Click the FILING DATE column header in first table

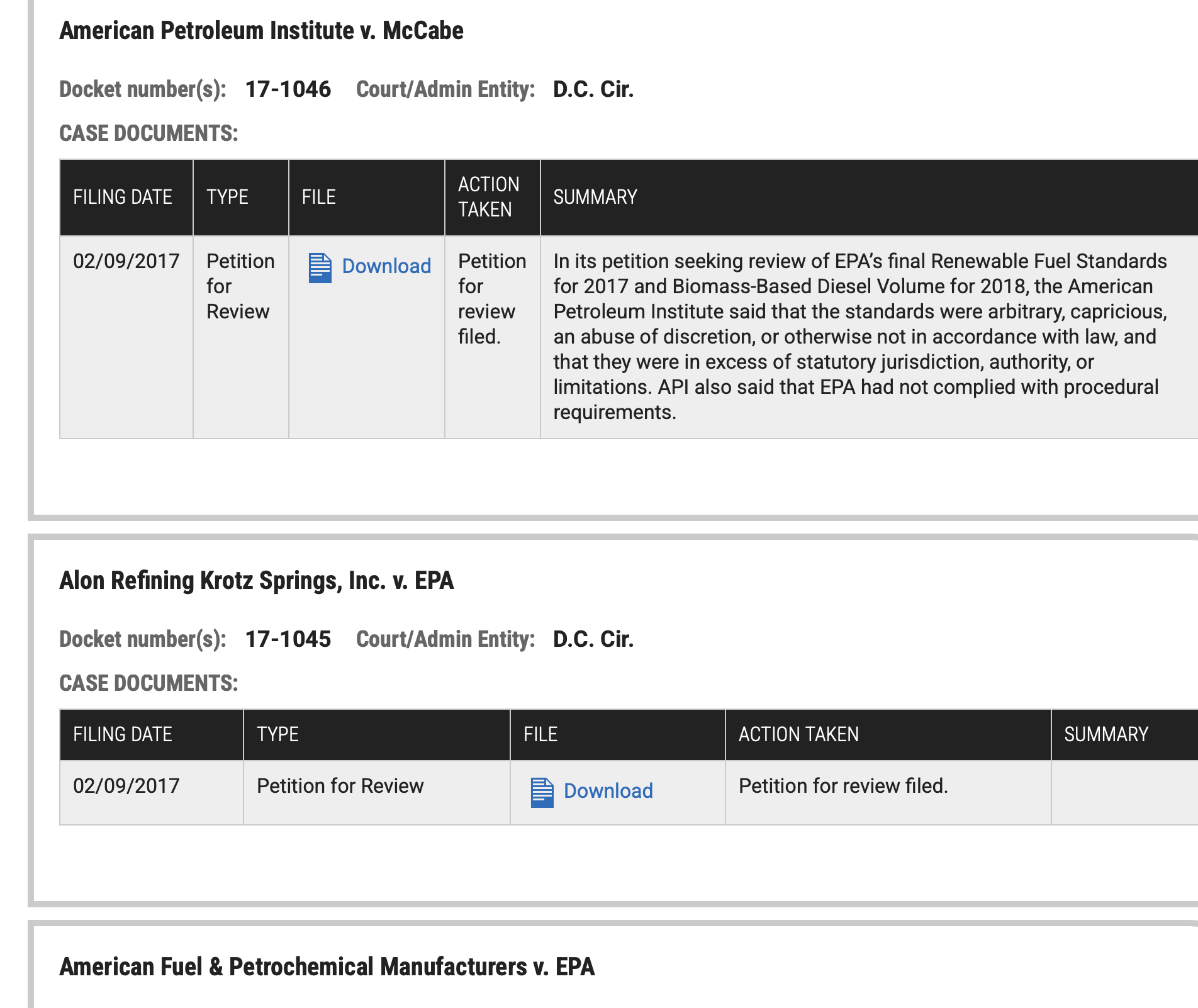[x=122, y=197]
